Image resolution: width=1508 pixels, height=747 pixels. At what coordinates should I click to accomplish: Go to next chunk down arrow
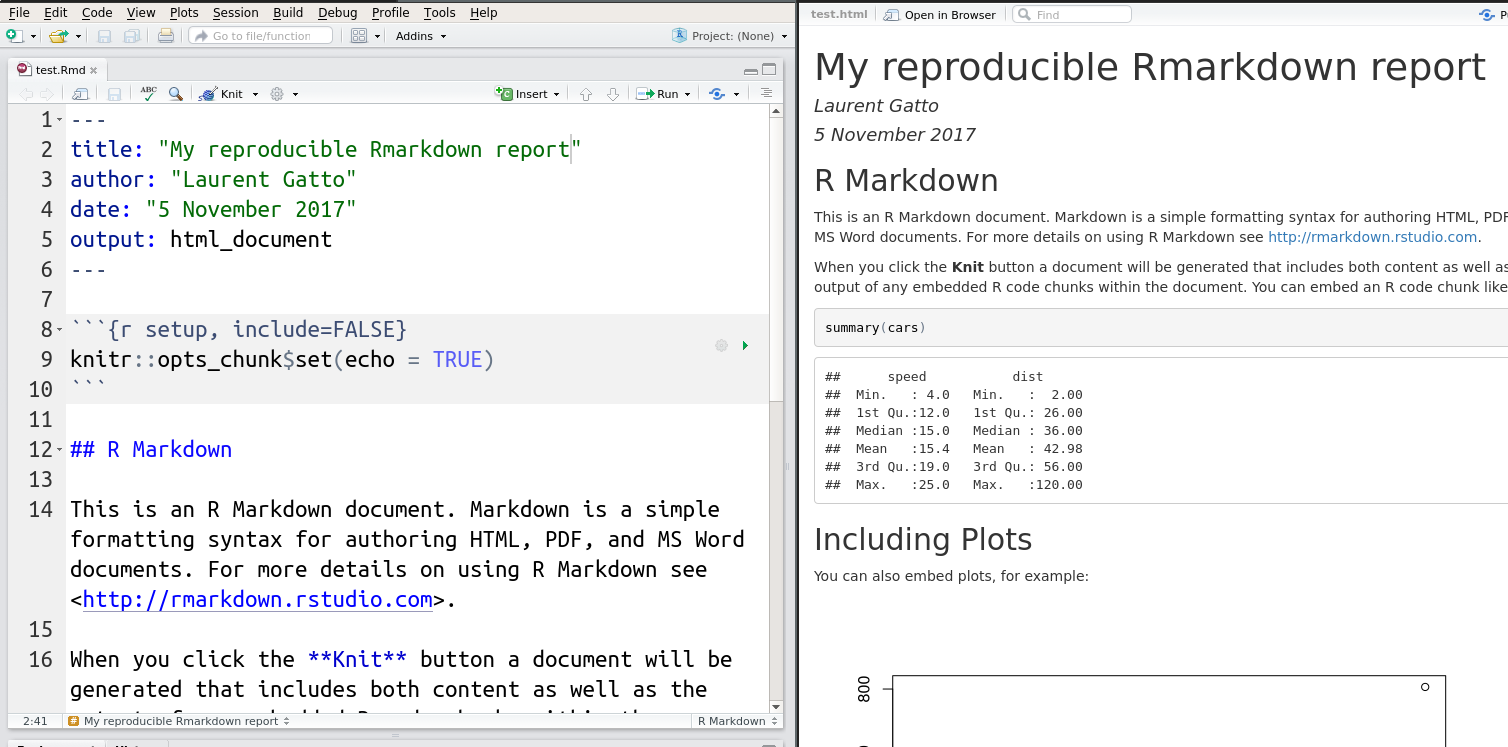[613, 94]
